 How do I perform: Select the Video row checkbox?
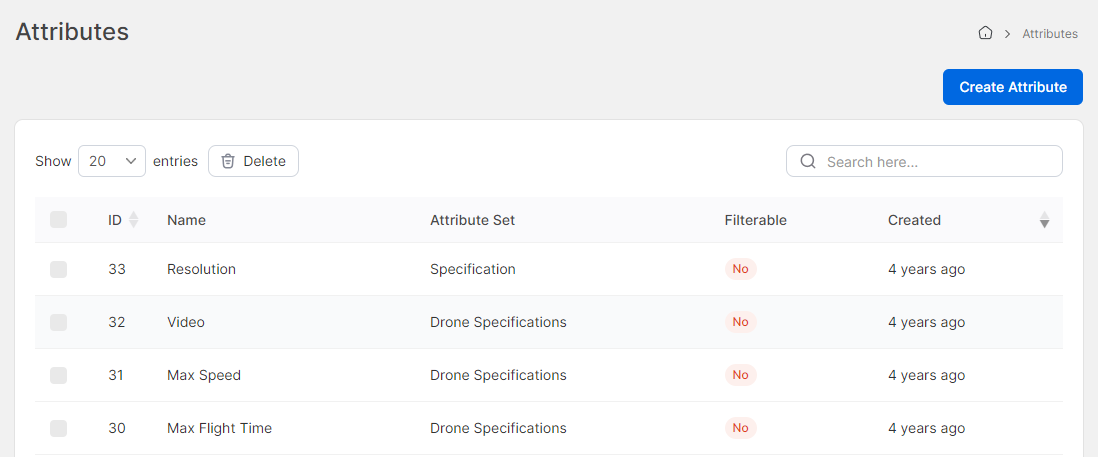pos(59,322)
